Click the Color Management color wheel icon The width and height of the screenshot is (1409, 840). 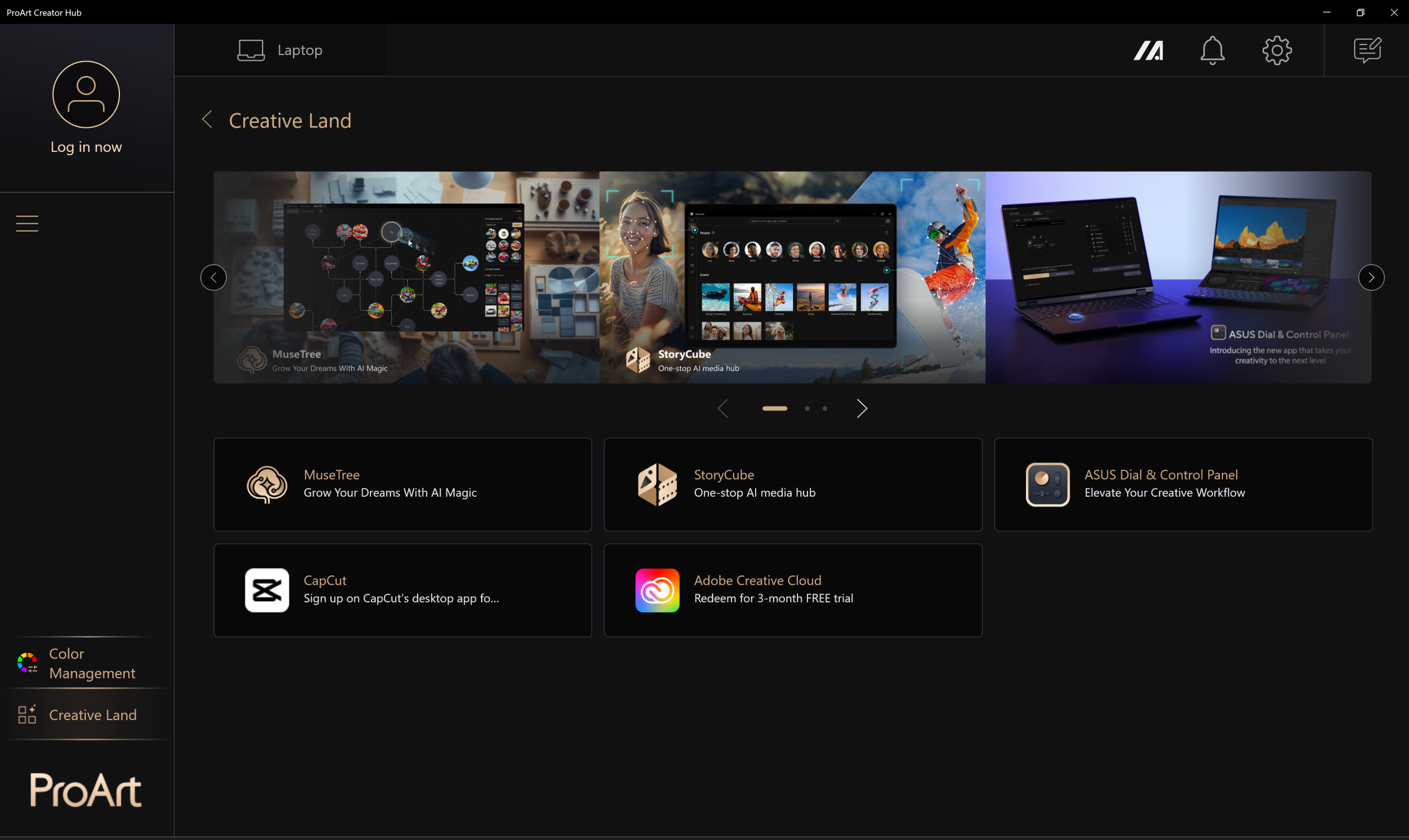pos(27,662)
